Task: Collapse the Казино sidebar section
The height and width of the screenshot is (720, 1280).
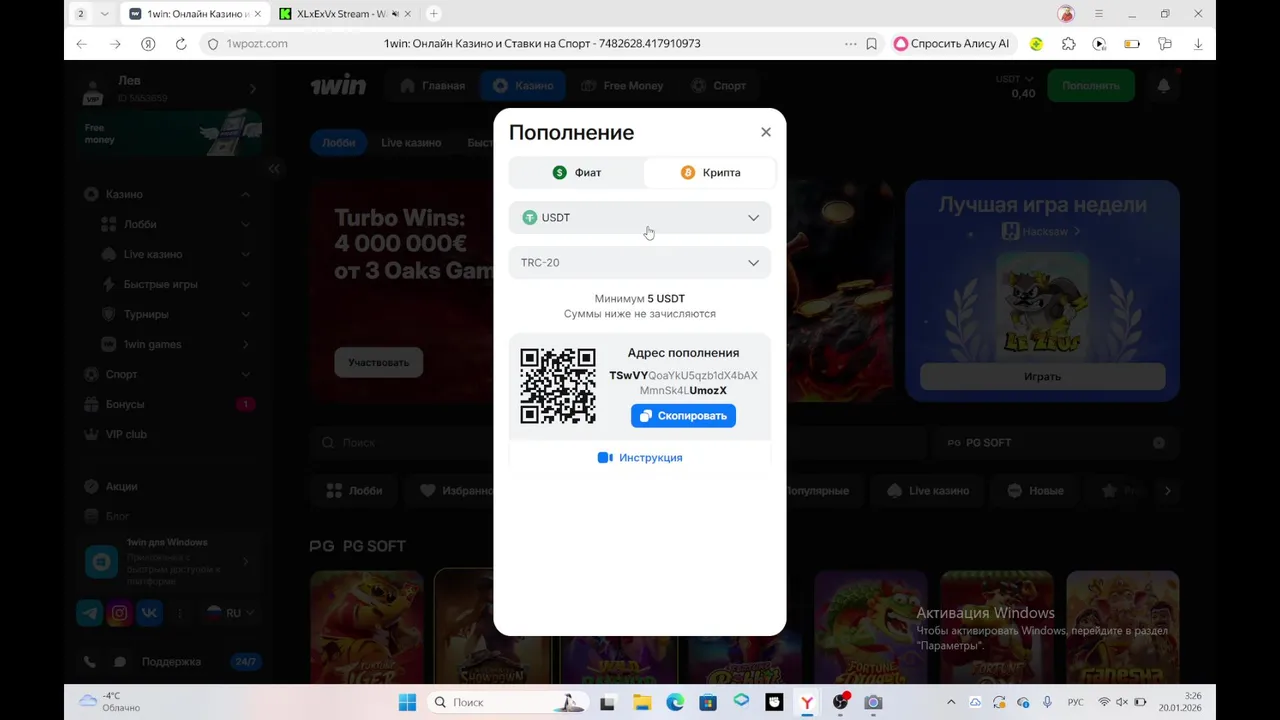Action: coord(246,194)
